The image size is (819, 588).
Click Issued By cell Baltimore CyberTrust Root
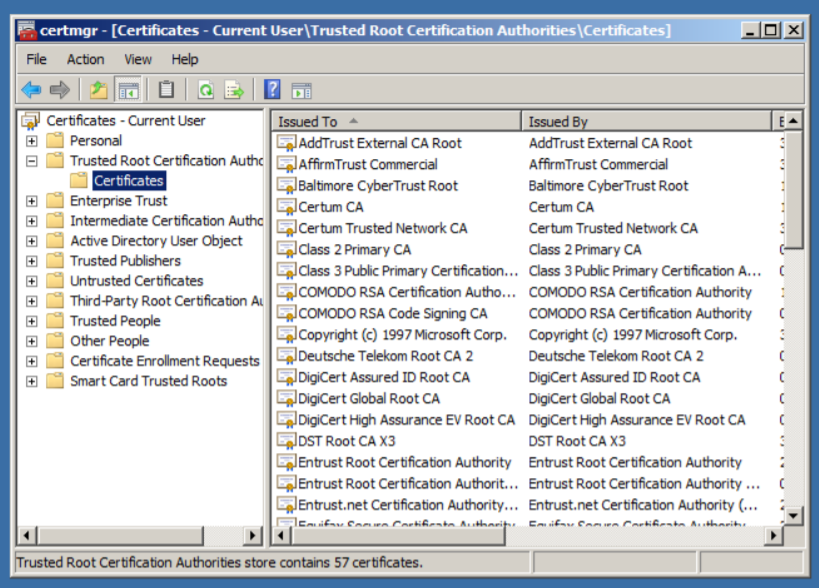click(x=609, y=186)
